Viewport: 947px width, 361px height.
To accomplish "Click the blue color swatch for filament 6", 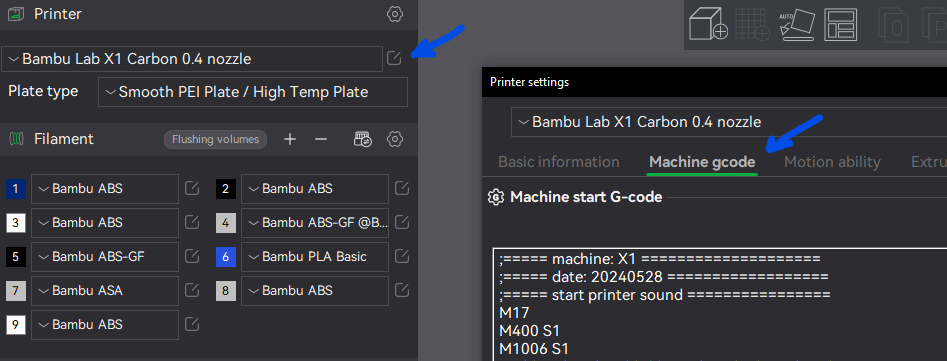I will 226,257.
